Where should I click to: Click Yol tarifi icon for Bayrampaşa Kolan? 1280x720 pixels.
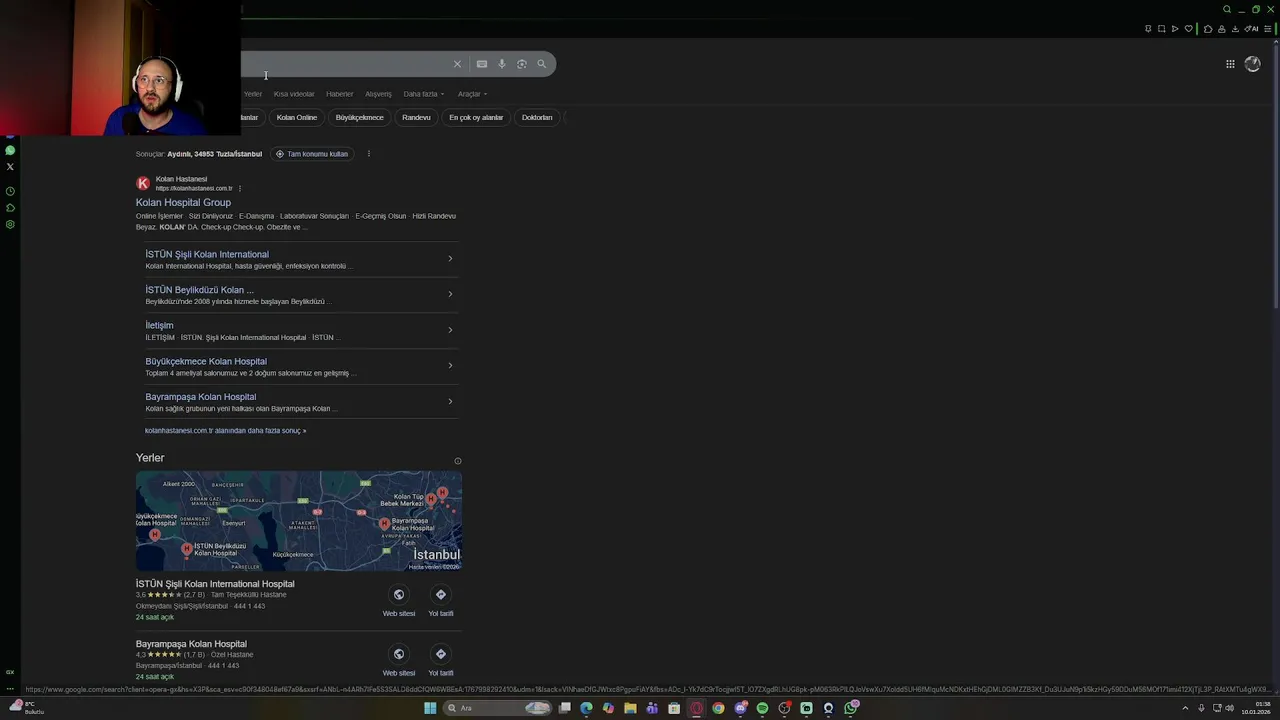coord(441,654)
